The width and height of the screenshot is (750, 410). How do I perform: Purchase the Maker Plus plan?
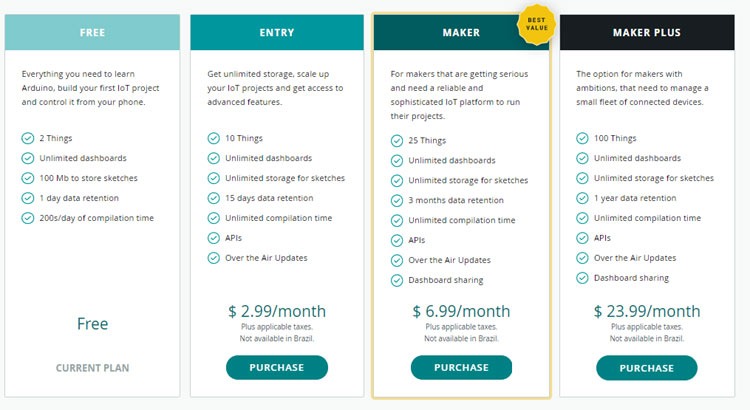point(647,367)
